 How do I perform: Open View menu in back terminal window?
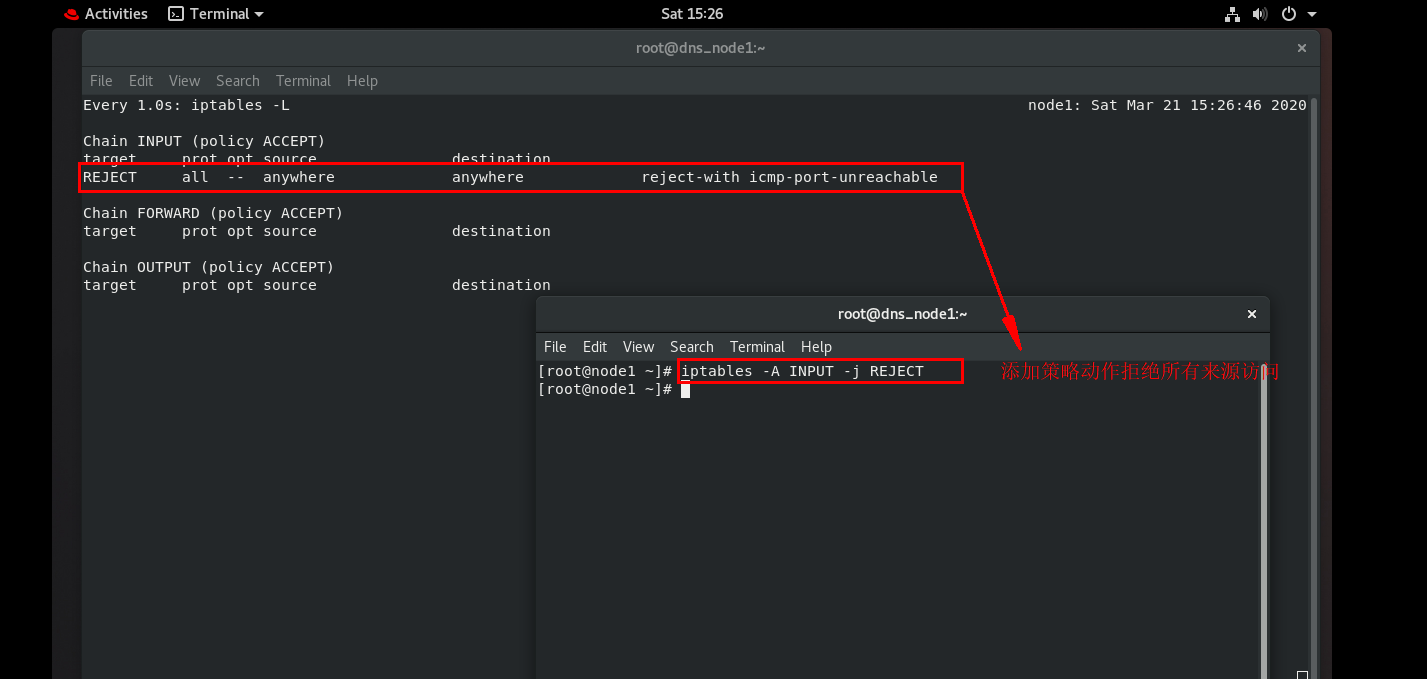tap(184, 81)
